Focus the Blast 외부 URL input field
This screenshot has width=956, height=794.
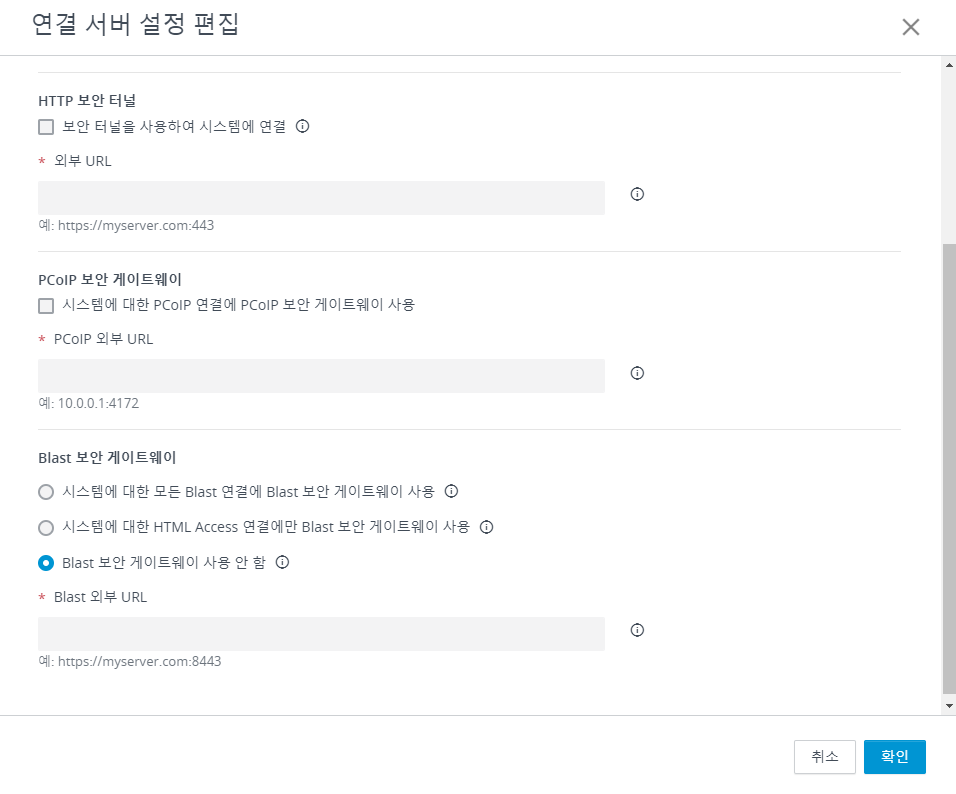(x=321, y=634)
